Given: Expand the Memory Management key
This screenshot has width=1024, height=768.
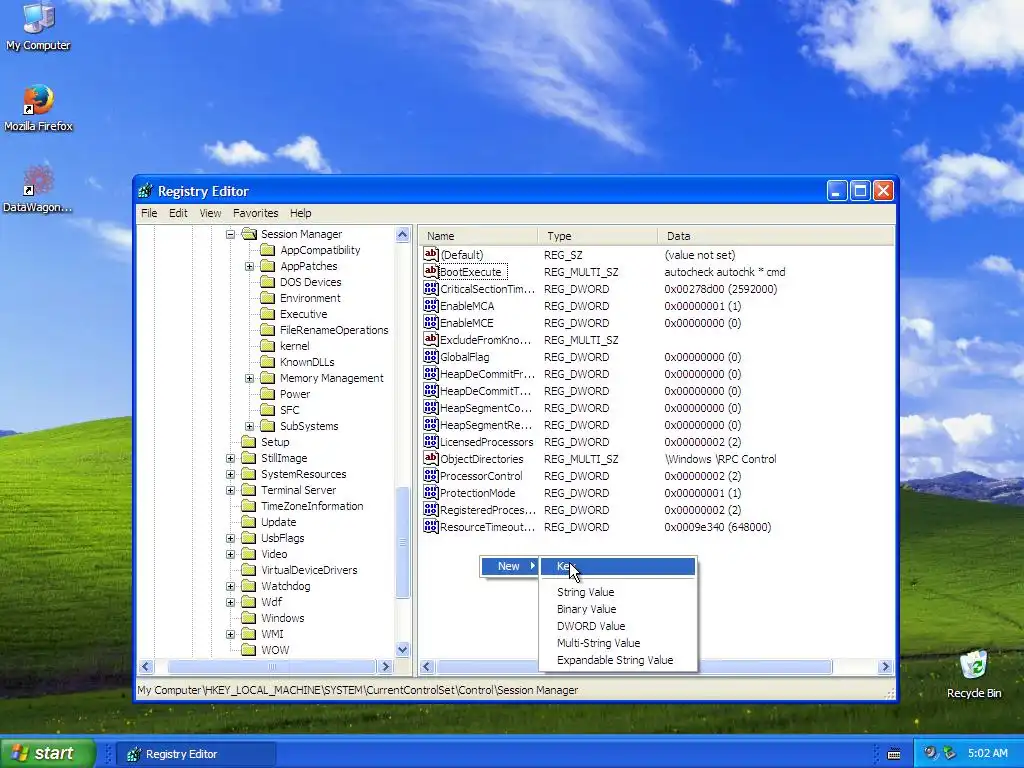Looking at the screenshot, I should click(249, 378).
